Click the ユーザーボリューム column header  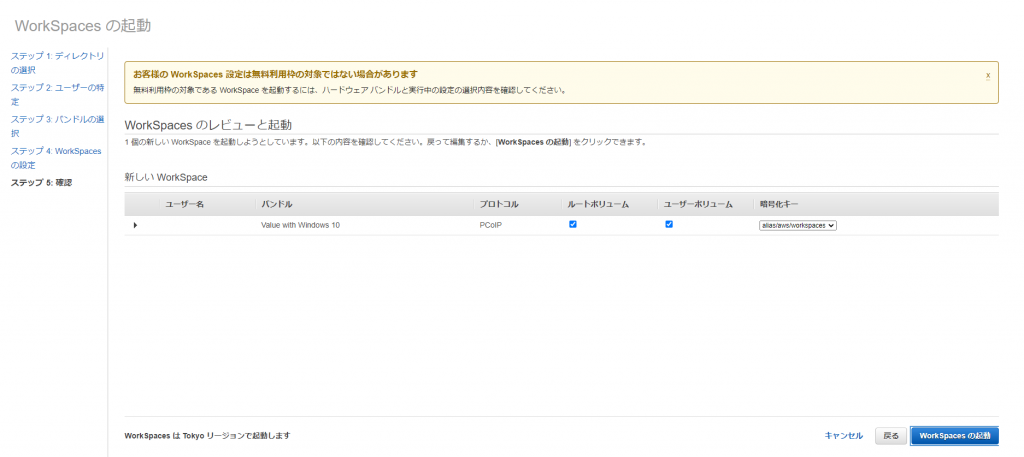pyautogui.click(x=698, y=204)
